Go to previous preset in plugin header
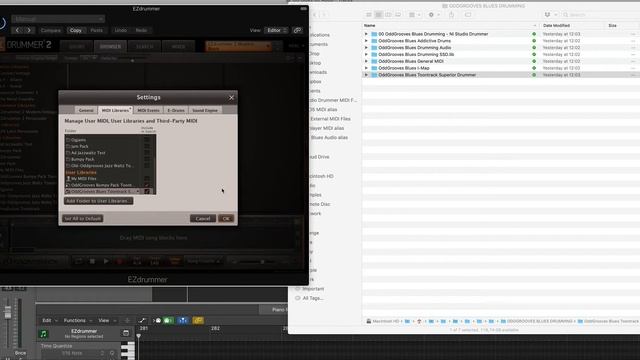 (17, 30)
